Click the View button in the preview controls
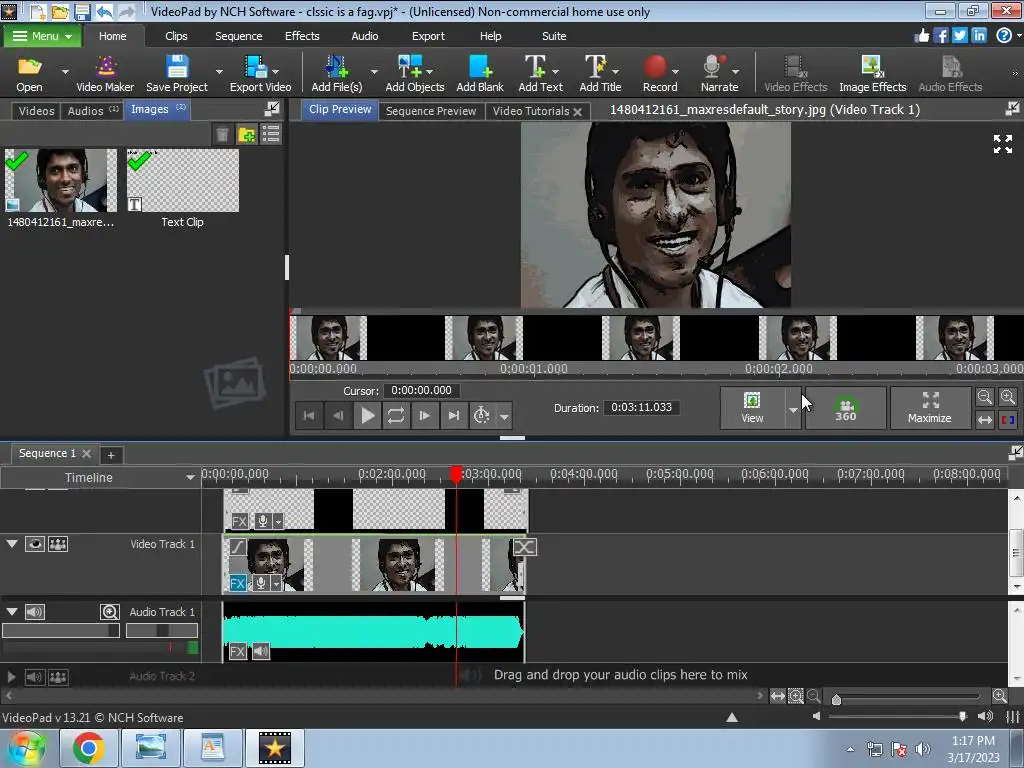 coord(752,408)
